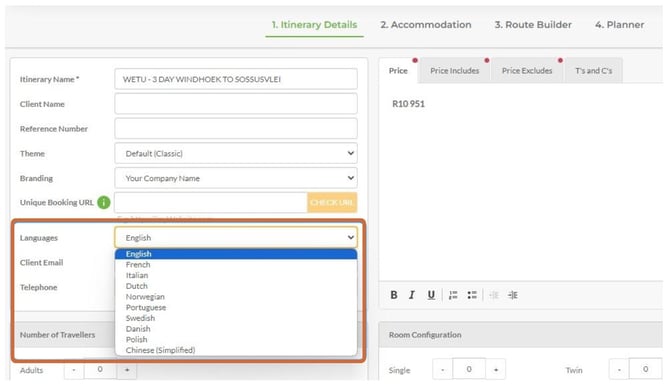Click the Unique Booking URL field
The width and height of the screenshot is (670, 385).
[x=211, y=202]
